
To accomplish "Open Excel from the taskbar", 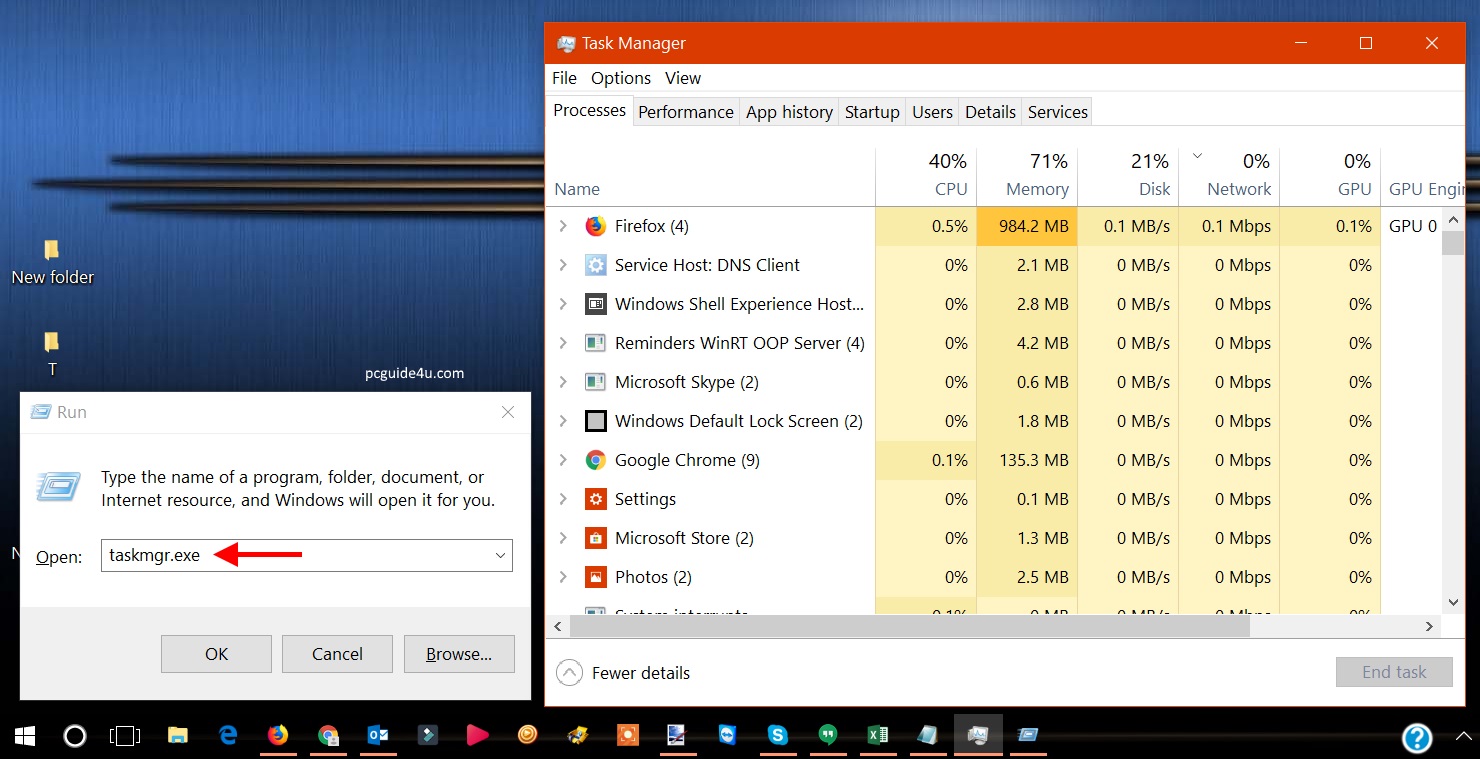I will [x=877, y=736].
